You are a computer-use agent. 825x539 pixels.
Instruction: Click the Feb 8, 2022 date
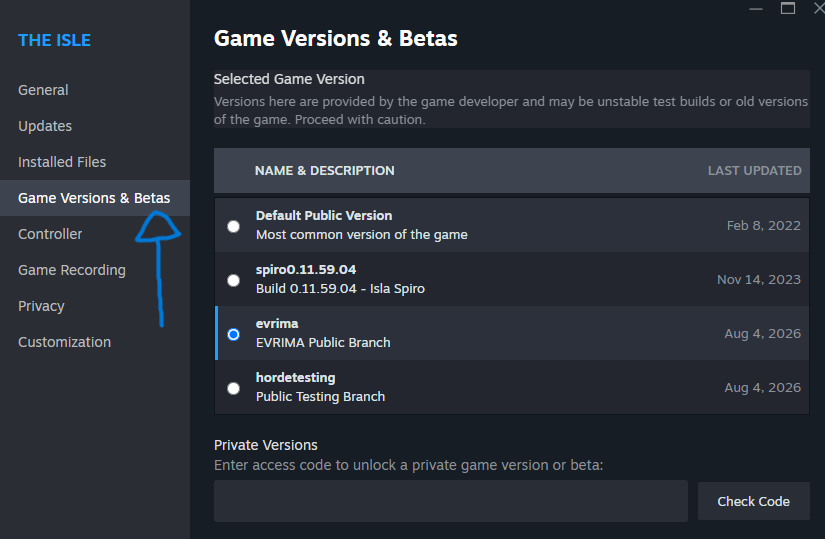[763, 226]
